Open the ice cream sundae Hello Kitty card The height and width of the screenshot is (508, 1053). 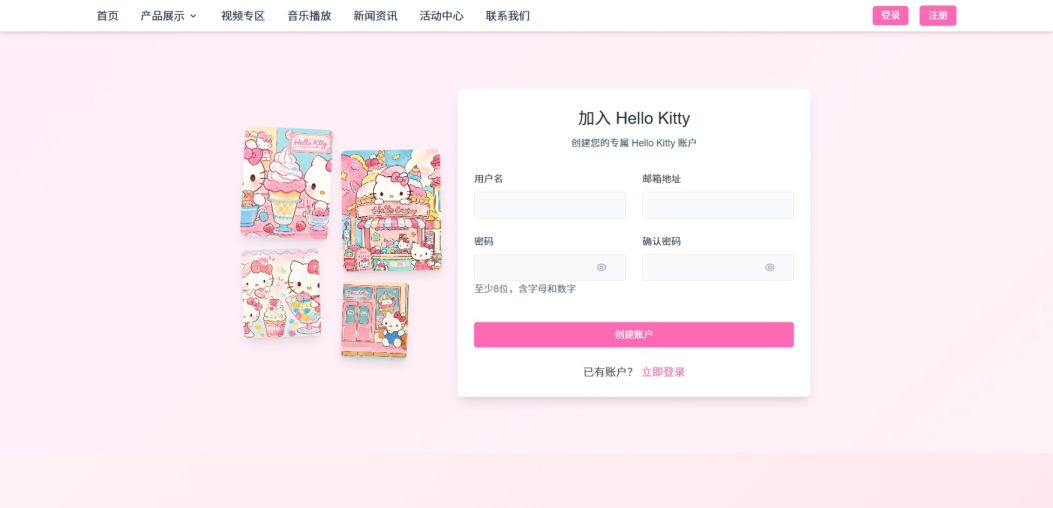[x=287, y=182]
